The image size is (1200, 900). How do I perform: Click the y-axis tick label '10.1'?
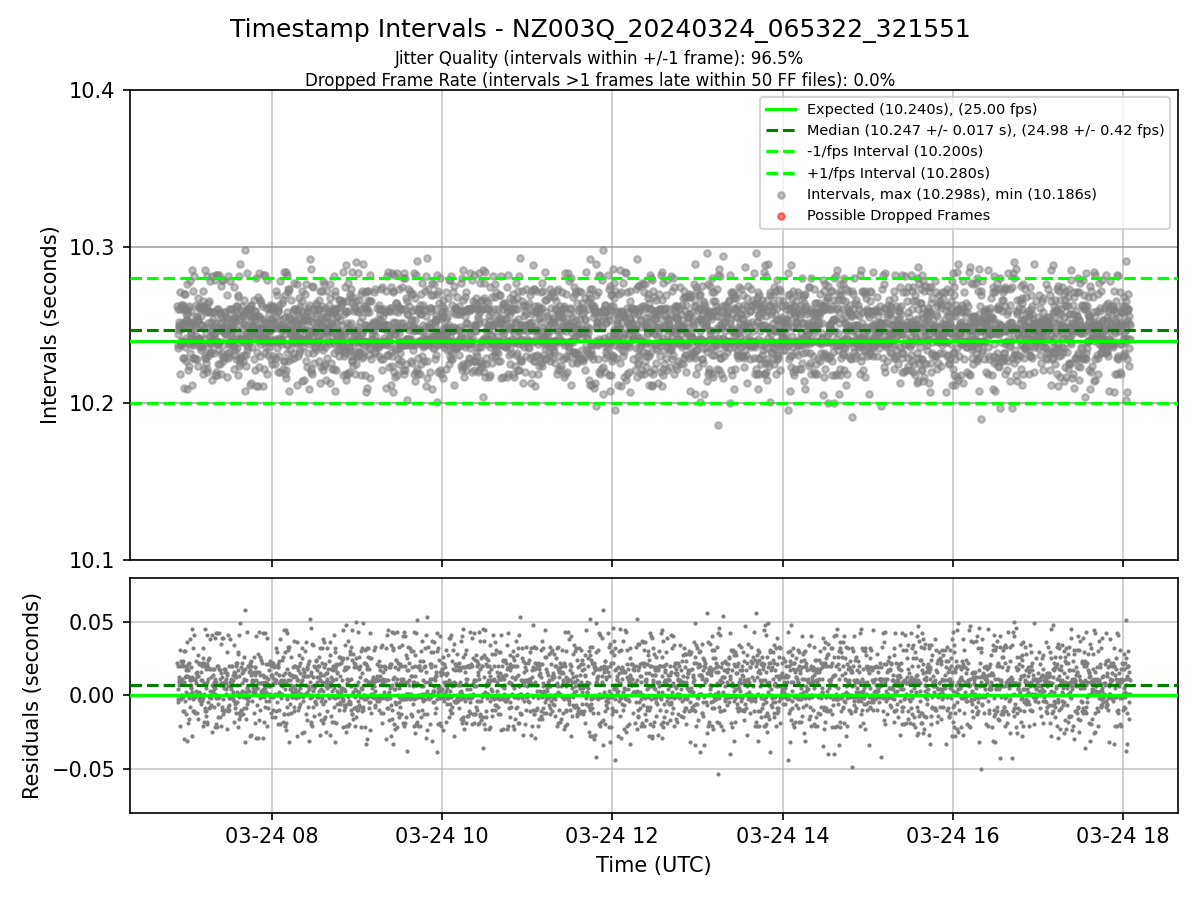(93, 560)
